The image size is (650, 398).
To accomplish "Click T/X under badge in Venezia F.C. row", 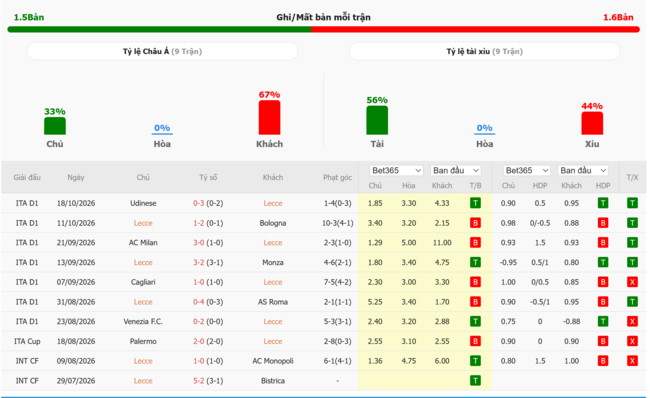I will click(x=632, y=321).
